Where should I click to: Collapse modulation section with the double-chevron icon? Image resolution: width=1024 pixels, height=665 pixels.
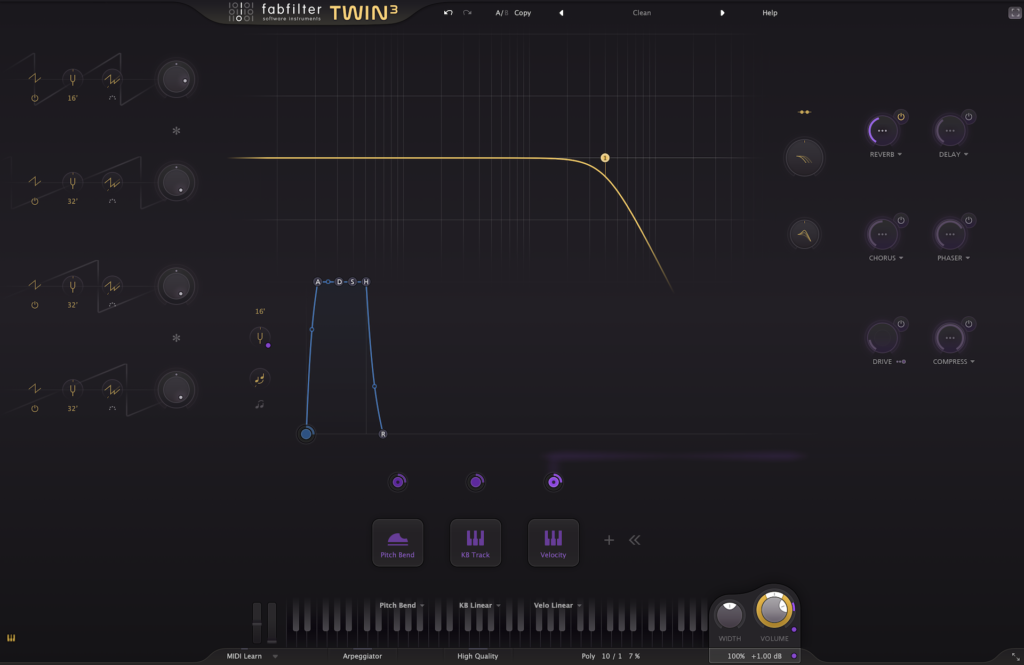(x=634, y=540)
